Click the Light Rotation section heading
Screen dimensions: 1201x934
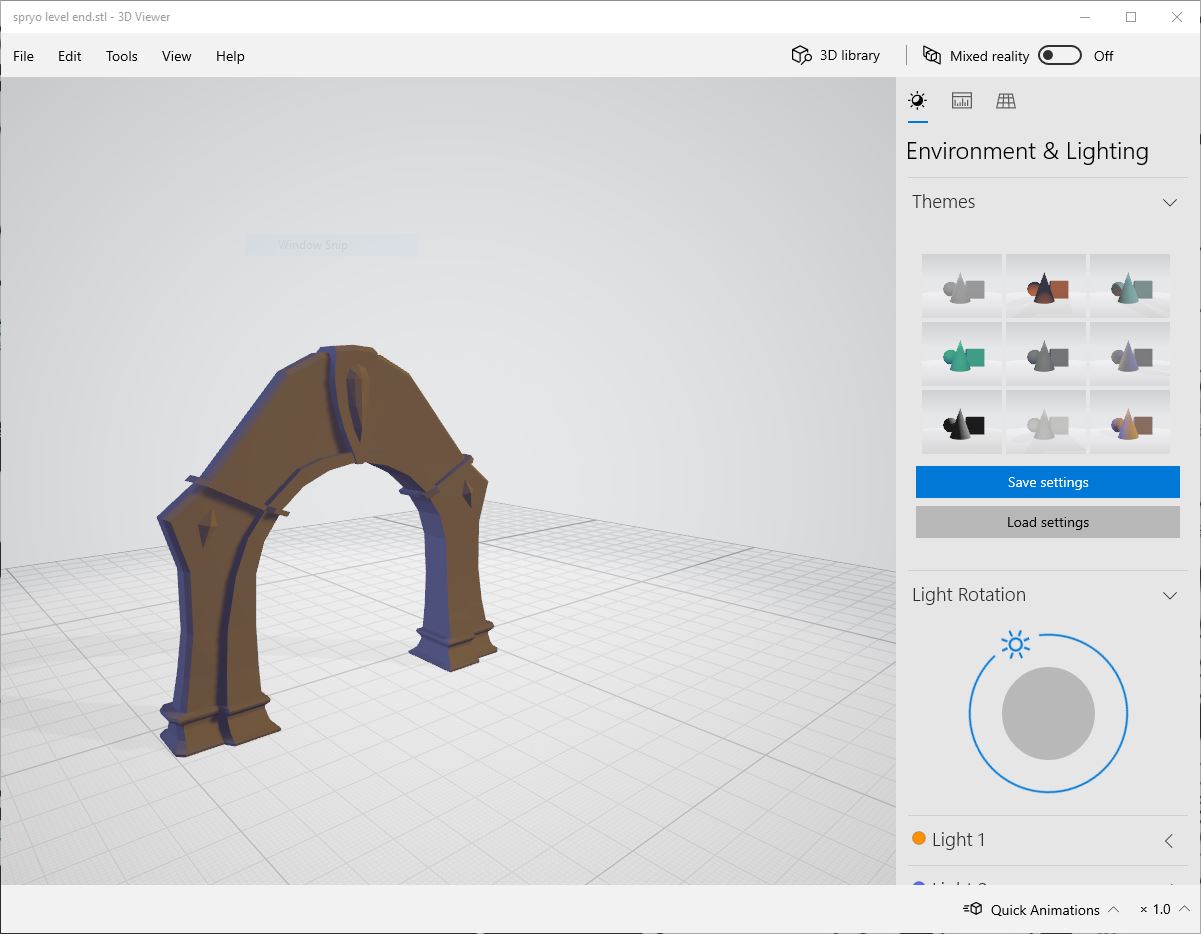(969, 595)
